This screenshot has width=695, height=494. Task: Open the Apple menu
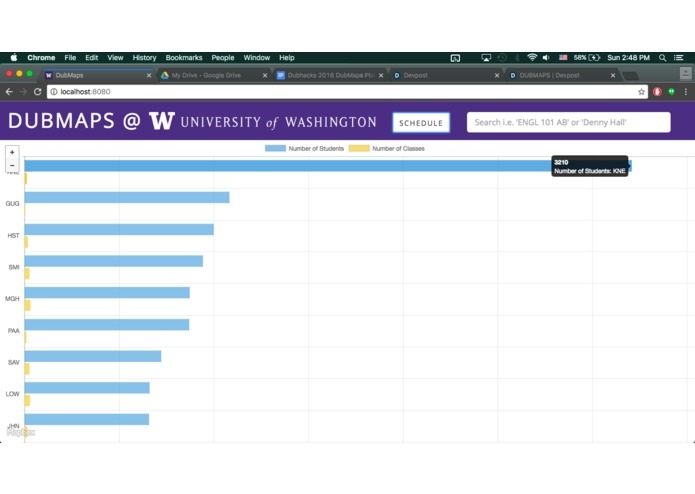click(x=14, y=58)
